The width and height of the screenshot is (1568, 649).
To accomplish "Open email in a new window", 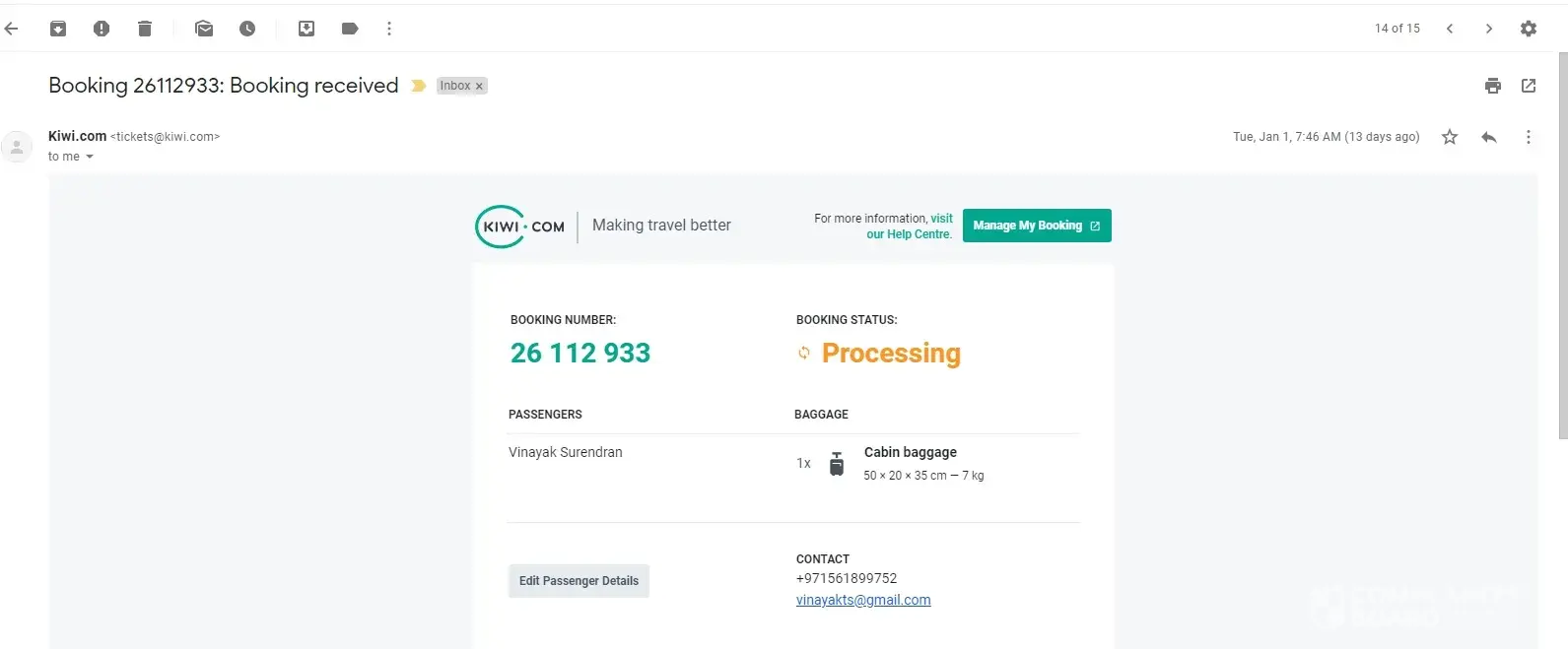I will [1529, 86].
